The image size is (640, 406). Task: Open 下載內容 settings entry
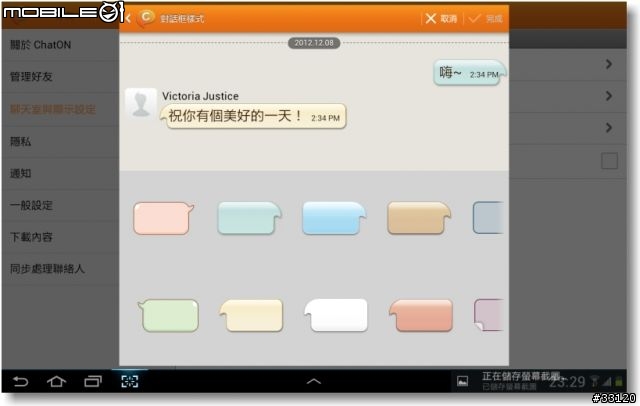click(x=60, y=237)
